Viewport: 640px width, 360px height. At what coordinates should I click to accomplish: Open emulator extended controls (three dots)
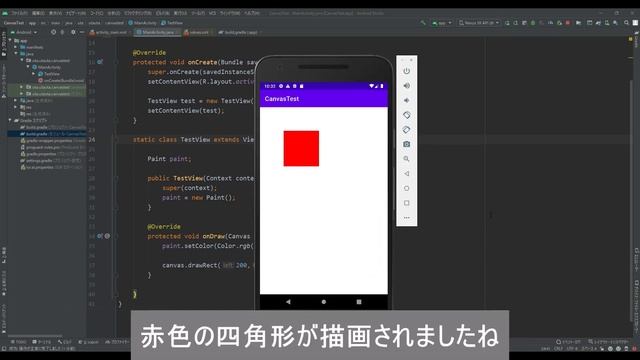407,218
